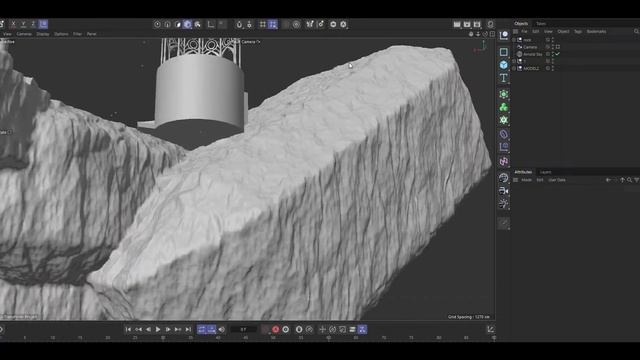Select the Null object tool icon
Image resolution: width=640 pixels, height=360 pixels.
[504, 35]
